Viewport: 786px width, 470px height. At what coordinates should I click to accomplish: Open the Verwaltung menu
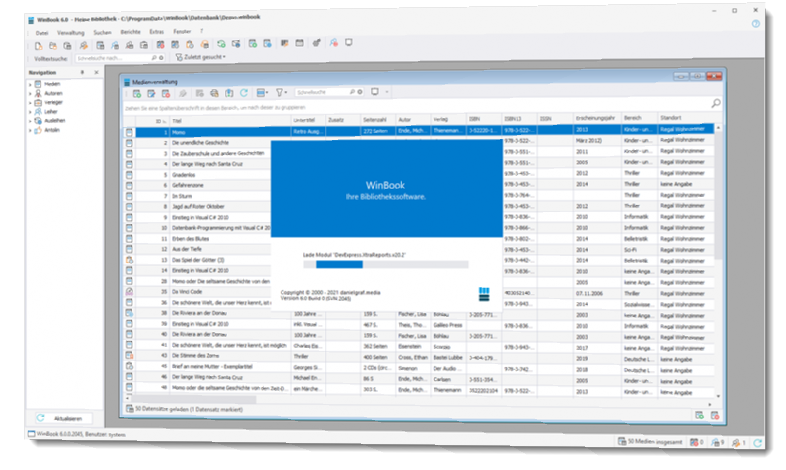tap(71, 33)
